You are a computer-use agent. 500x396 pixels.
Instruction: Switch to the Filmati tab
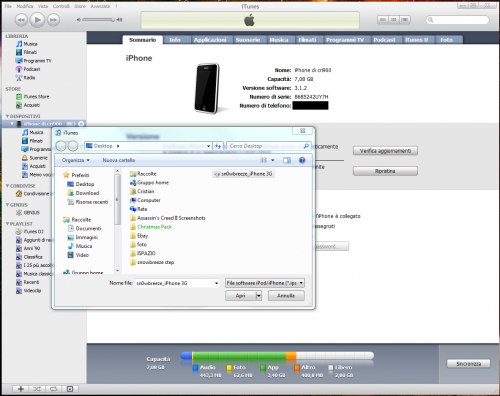click(x=307, y=40)
